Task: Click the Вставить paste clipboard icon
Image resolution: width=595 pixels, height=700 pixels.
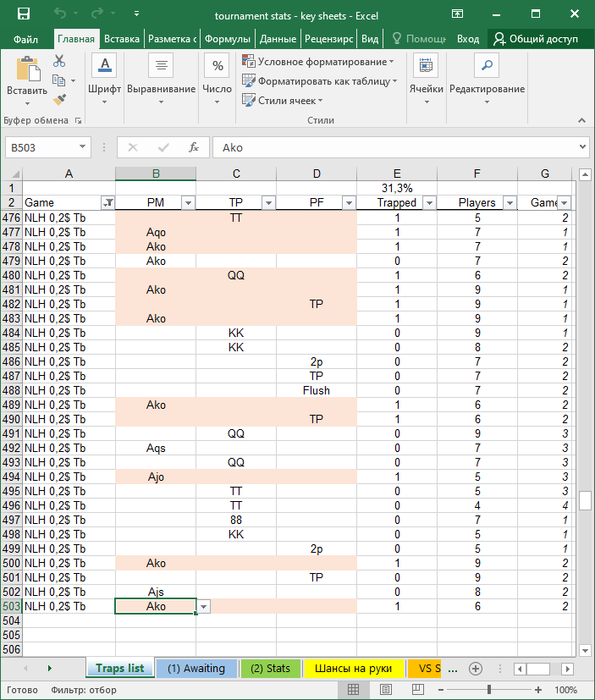Action: pos(28,71)
